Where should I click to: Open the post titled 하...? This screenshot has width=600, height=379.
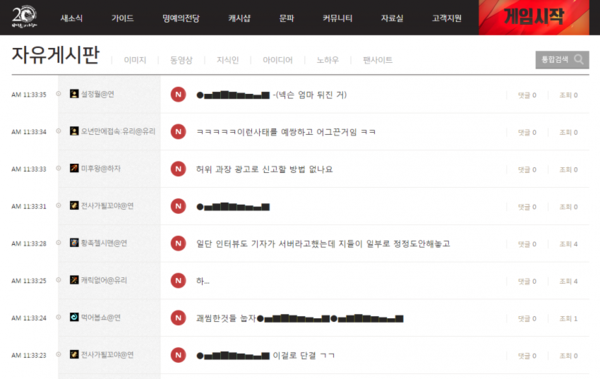(x=203, y=281)
